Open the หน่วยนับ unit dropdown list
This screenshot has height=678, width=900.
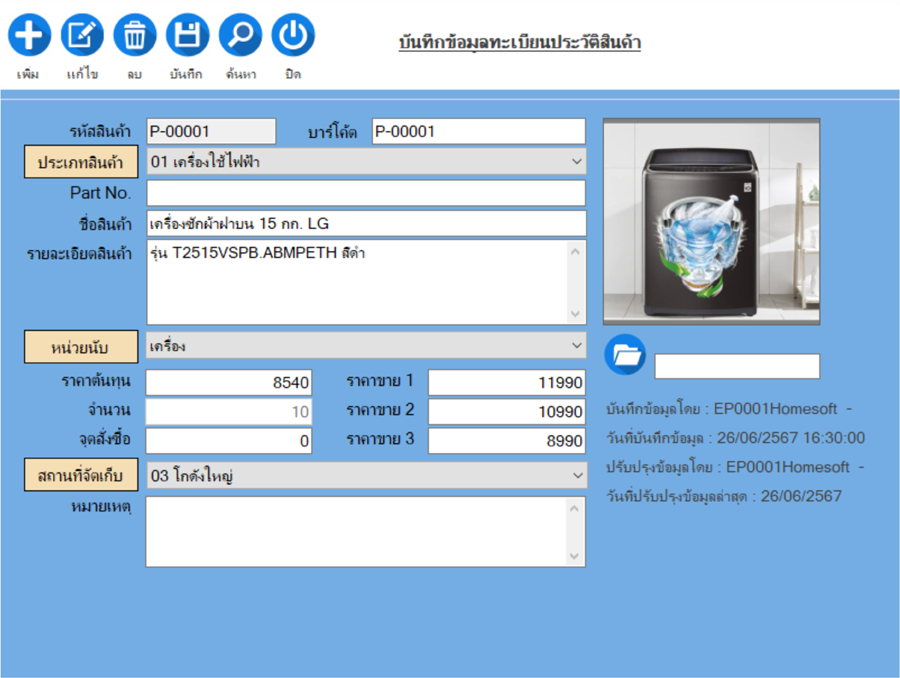pos(576,346)
